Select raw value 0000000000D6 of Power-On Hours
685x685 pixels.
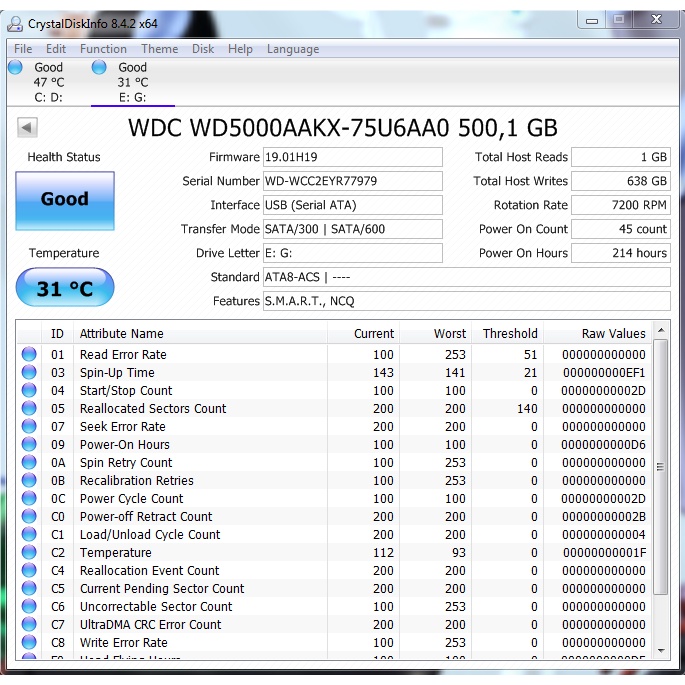tap(603, 445)
